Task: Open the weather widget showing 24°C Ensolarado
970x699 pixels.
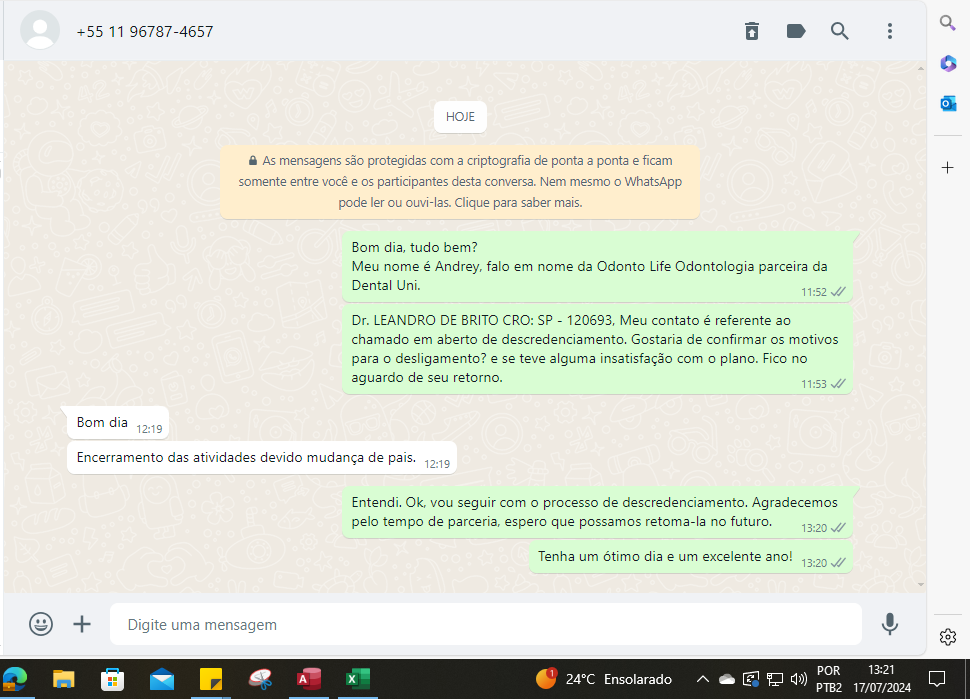Action: tap(604, 679)
